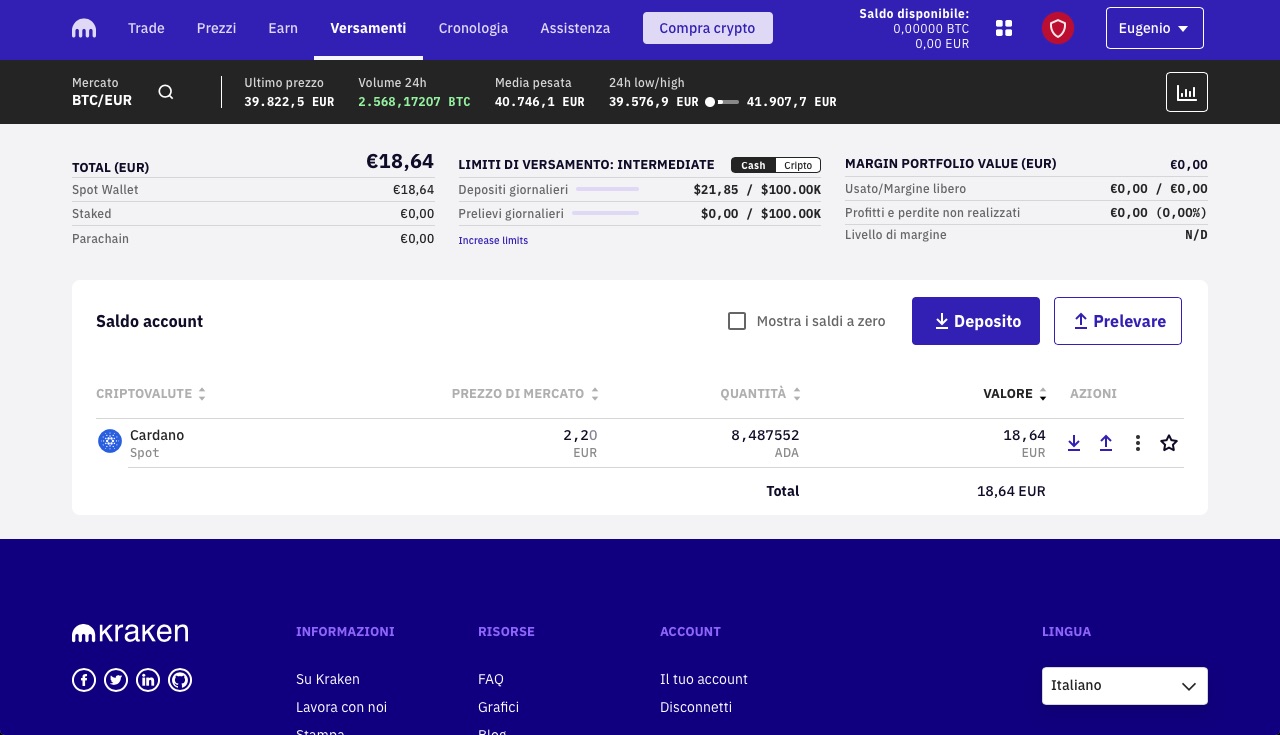Sort by Quantità column

click(761, 394)
